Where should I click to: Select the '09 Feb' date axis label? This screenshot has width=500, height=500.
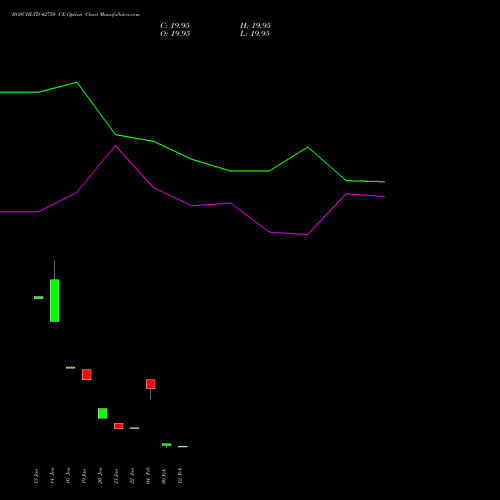click(x=164, y=475)
